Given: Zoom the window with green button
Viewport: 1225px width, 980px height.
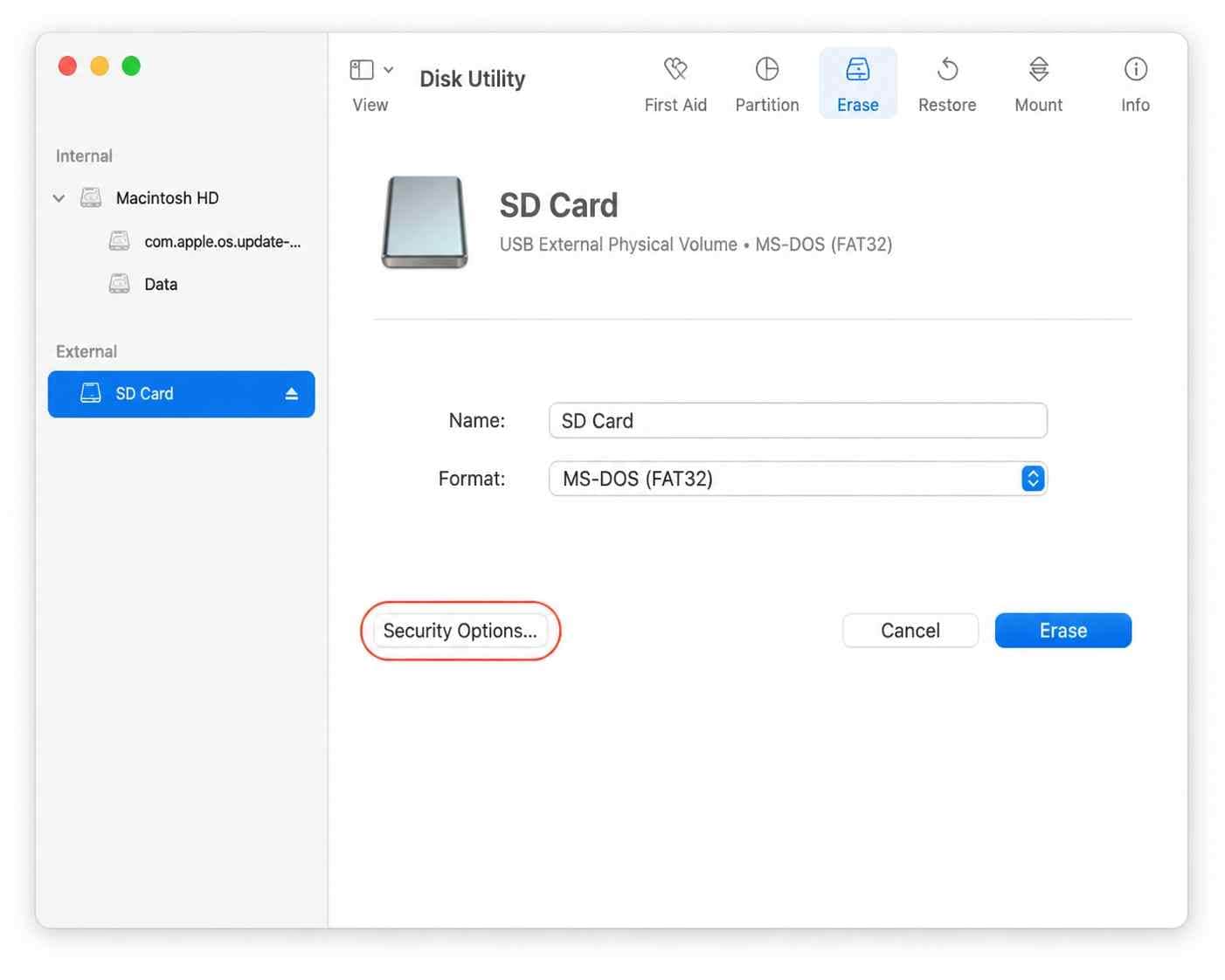Looking at the screenshot, I should point(131,66).
